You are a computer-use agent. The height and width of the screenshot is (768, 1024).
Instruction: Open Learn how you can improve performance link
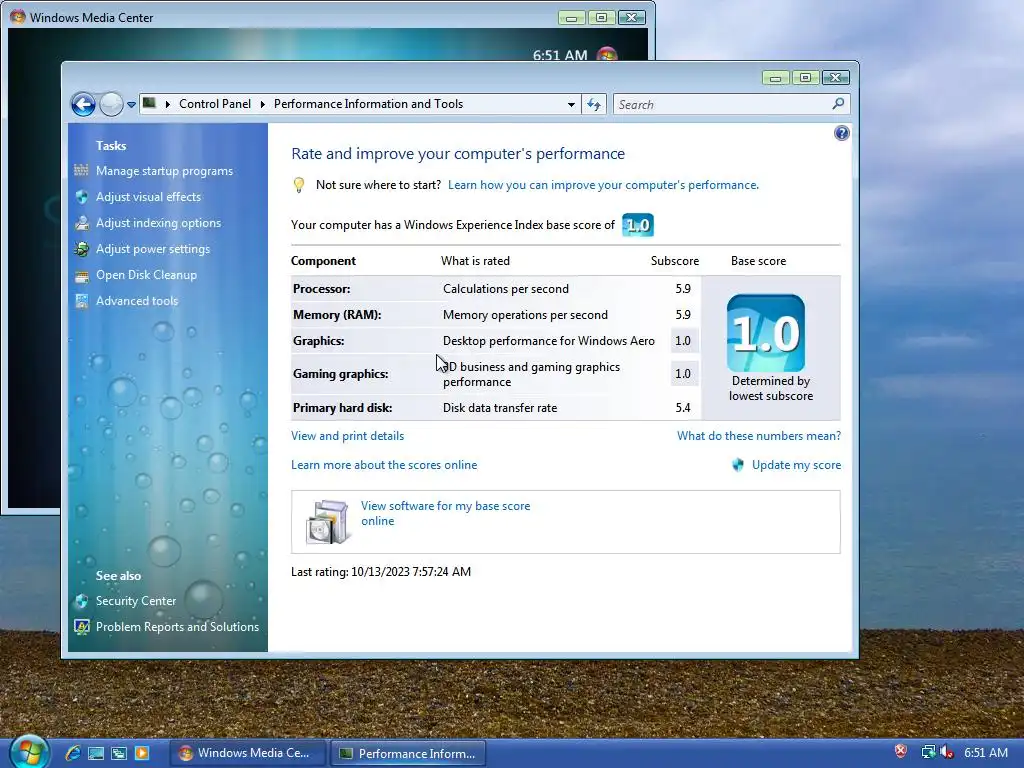(603, 185)
